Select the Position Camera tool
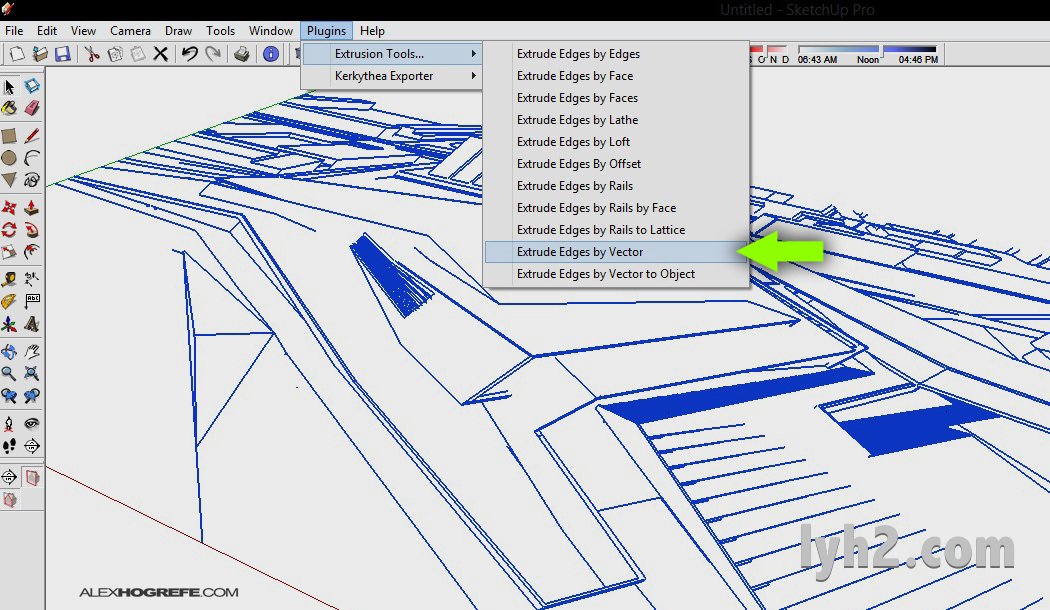The height and width of the screenshot is (610, 1050). point(9,423)
